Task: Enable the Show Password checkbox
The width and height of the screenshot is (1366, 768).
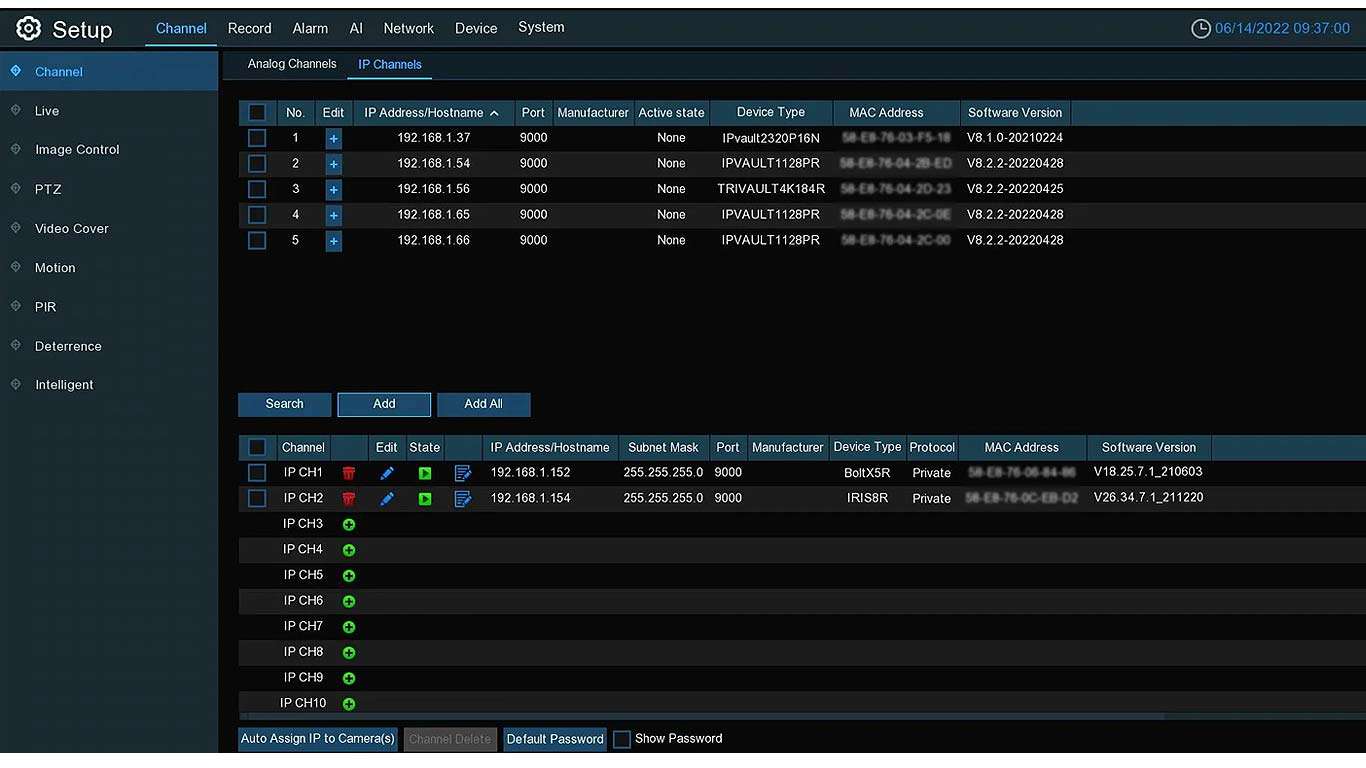Action: 622,739
